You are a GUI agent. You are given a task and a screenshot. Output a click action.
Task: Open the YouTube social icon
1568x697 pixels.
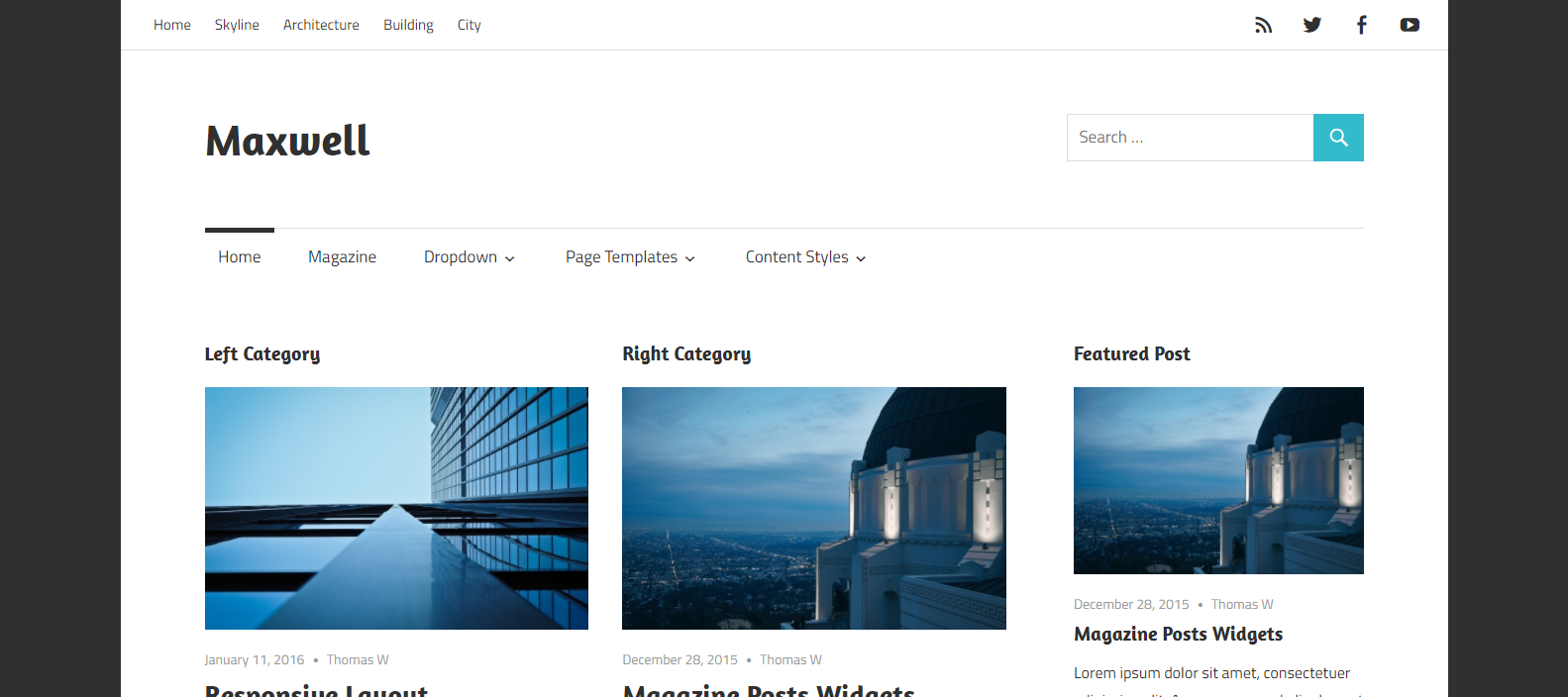[x=1410, y=25]
